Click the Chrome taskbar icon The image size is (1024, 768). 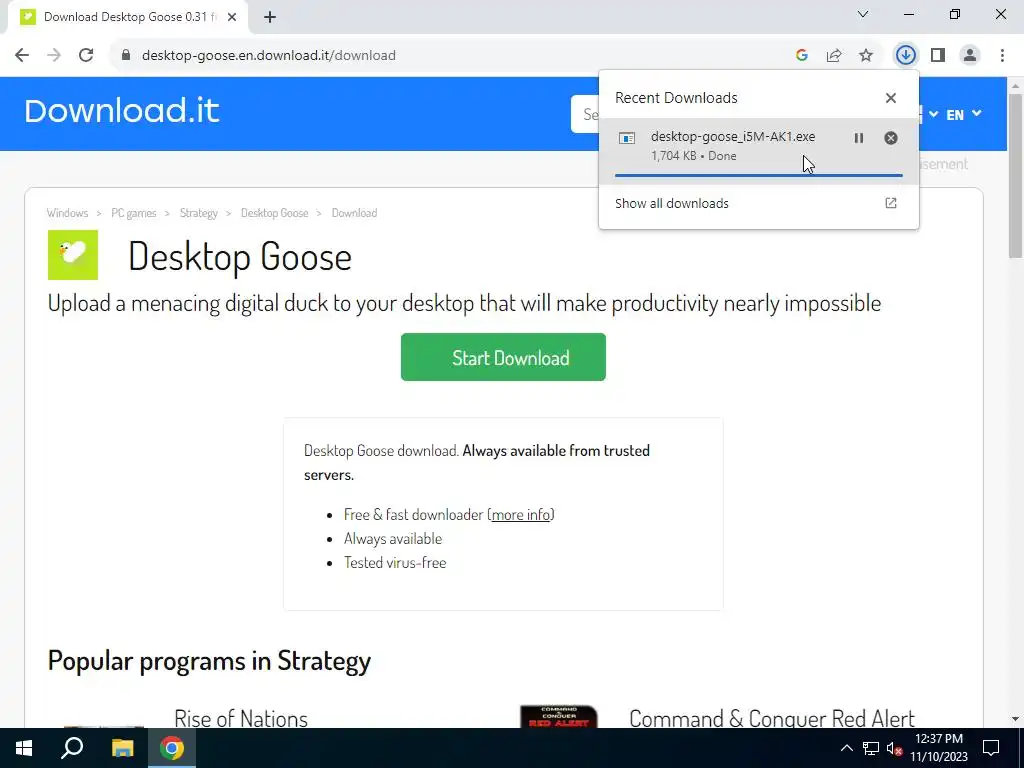[x=172, y=748]
